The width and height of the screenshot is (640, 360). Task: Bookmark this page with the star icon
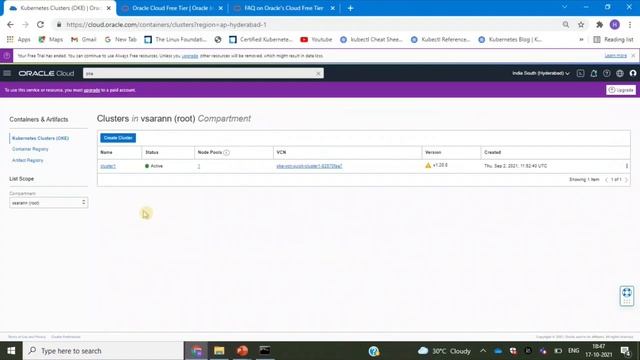click(x=581, y=24)
